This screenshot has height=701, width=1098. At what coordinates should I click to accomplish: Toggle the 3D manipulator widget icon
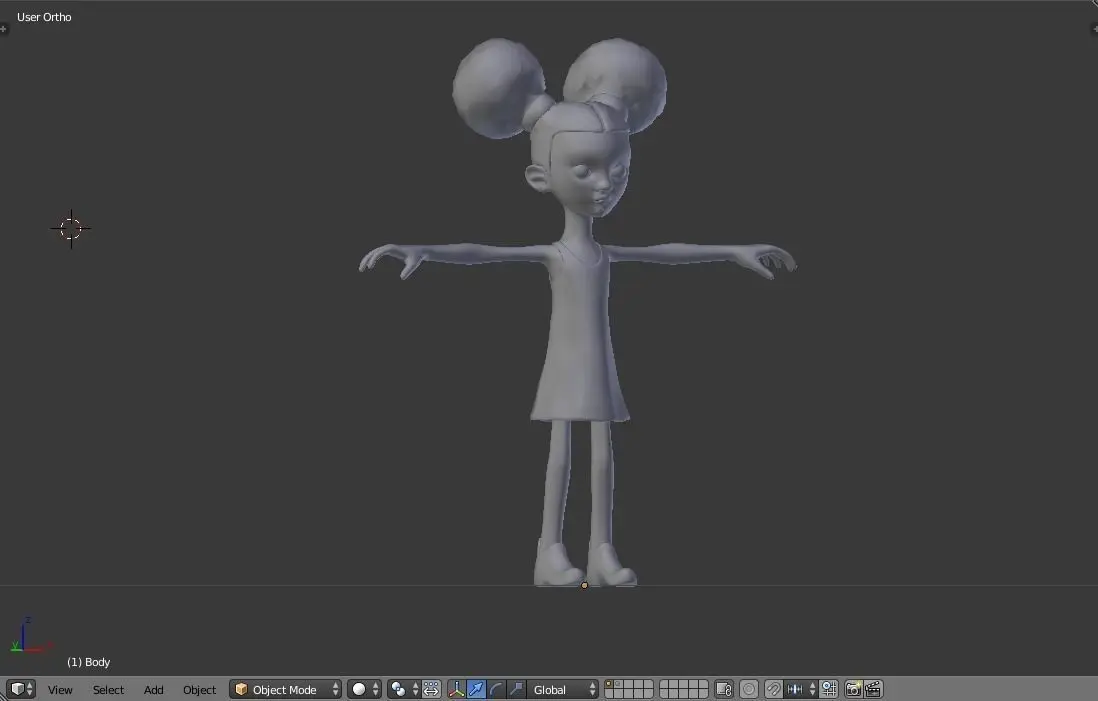pos(456,689)
